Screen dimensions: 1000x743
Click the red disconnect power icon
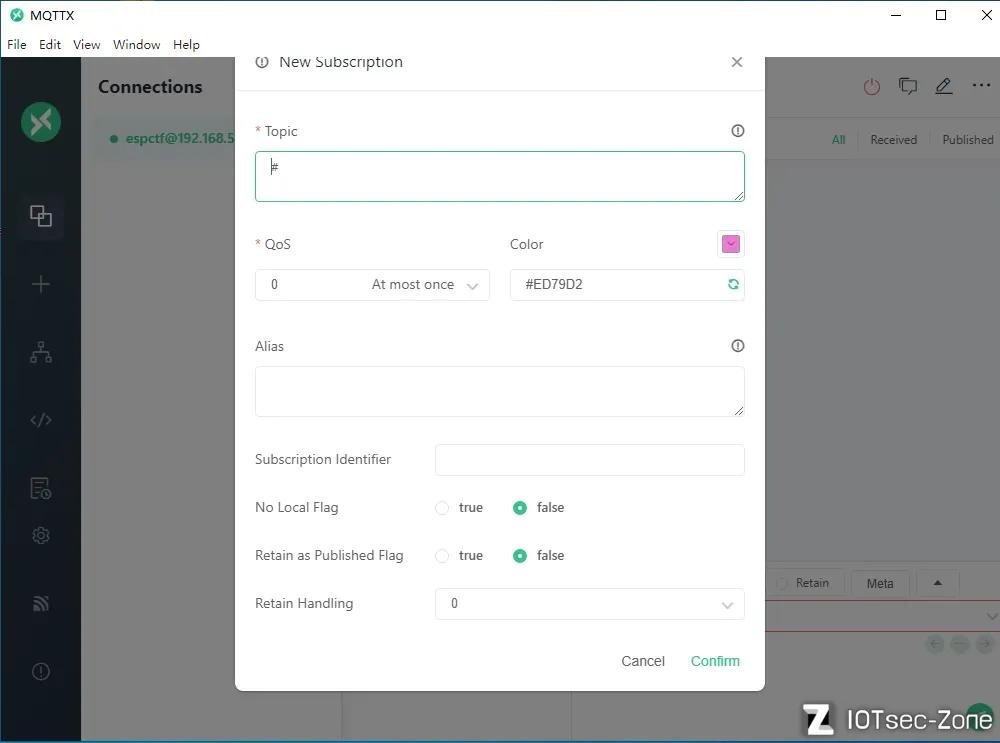tap(872, 86)
